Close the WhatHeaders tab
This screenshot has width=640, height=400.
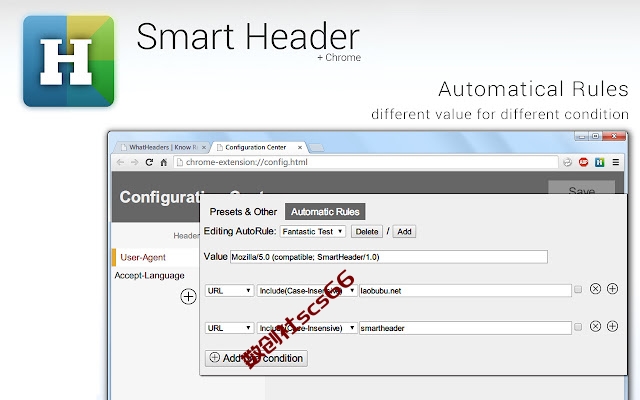tap(204, 147)
